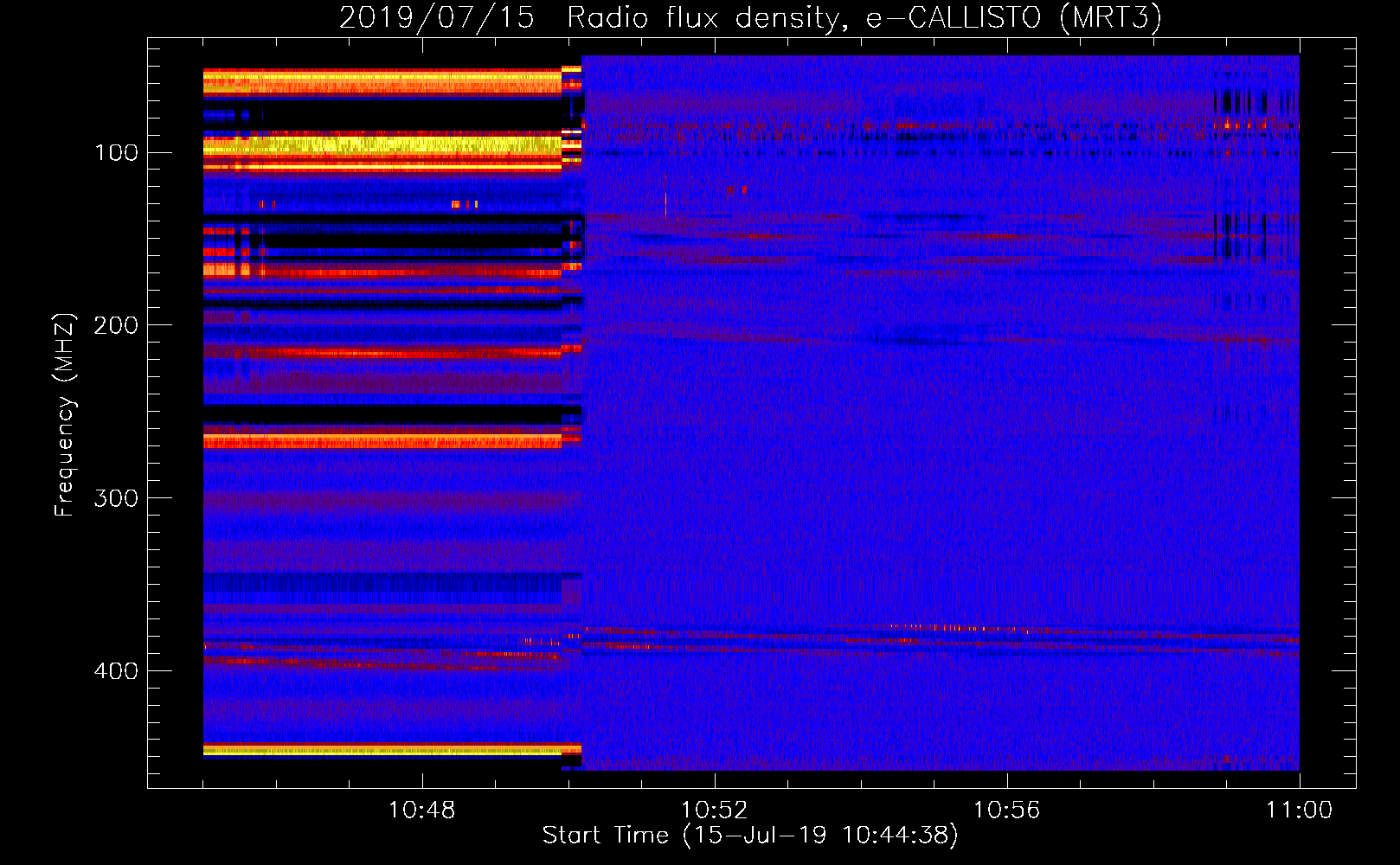The height and width of the screenshot is (865, 1400).
Task: Click the 'Start Time' x-axis label
Action: coord(750,836)
